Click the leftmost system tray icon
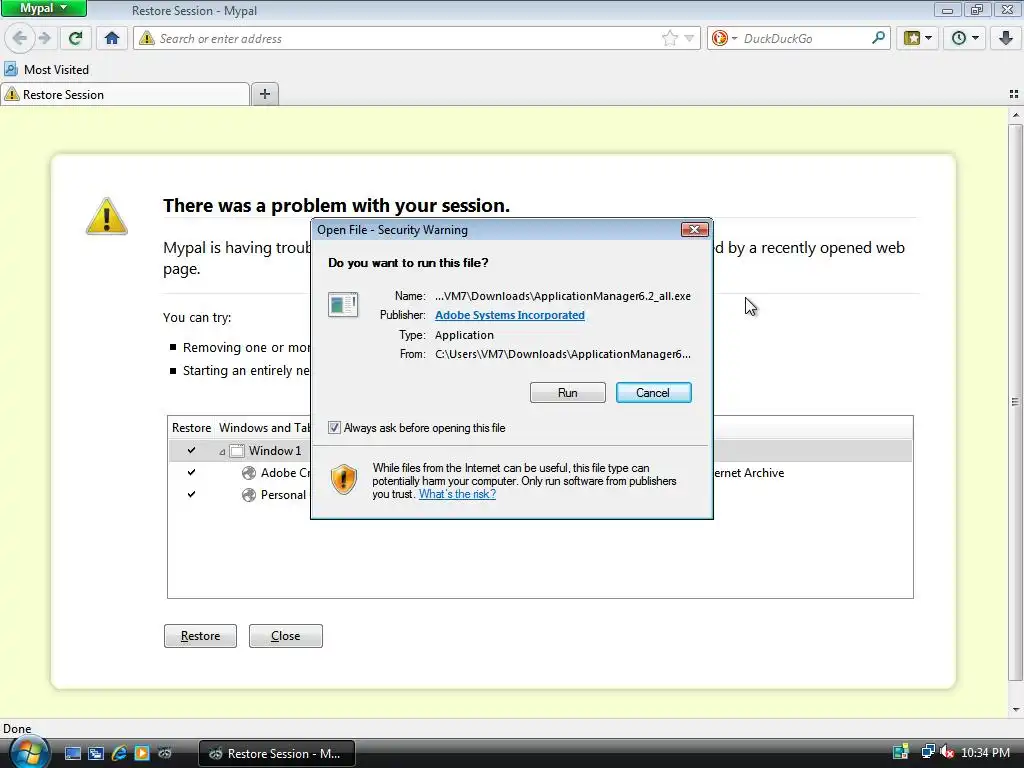This screenshot has width=1024, height=768. pyautogui.click(x=901, y=752)
